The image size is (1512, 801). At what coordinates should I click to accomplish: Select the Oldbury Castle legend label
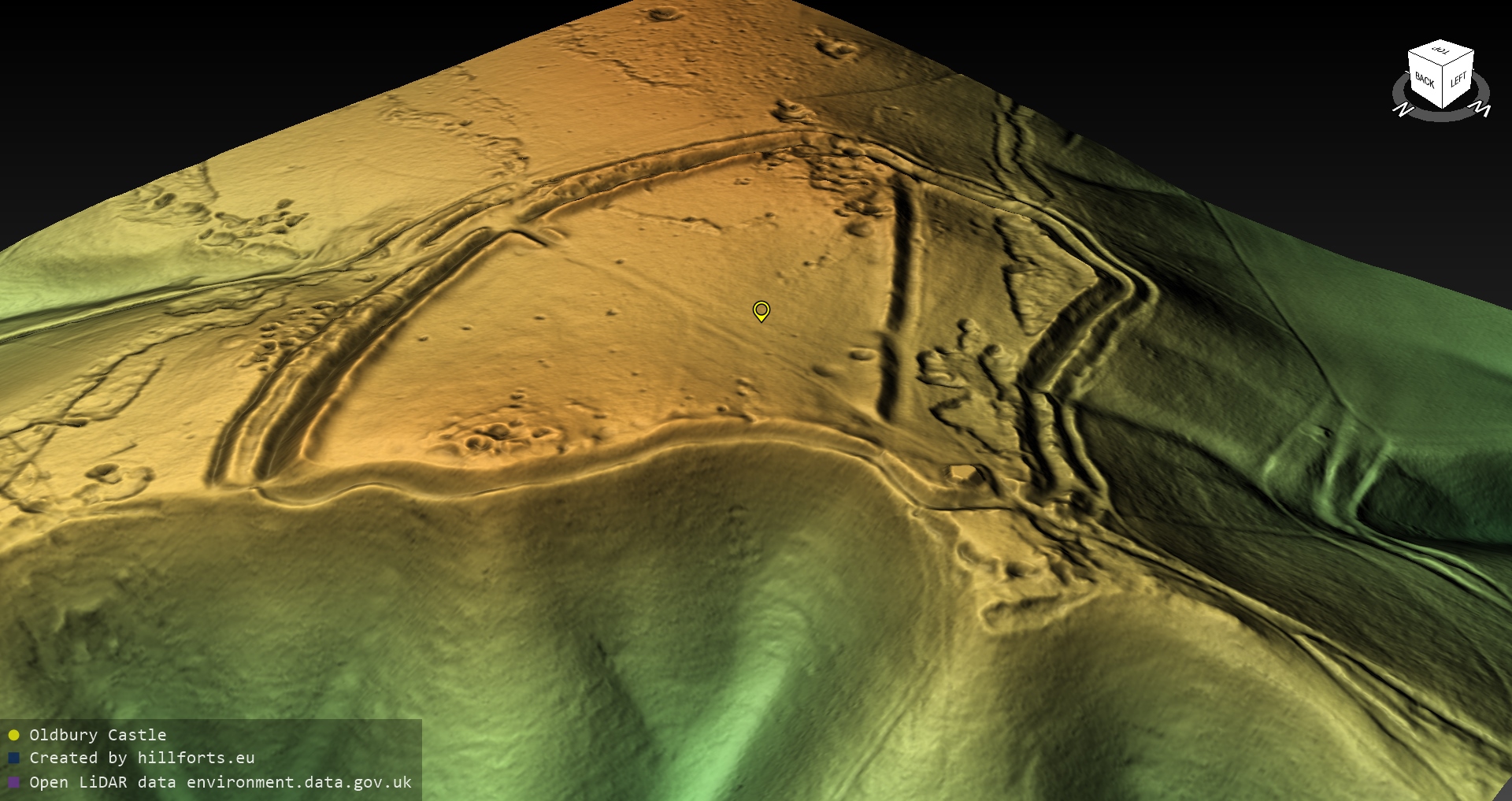(x=98, y=735)
